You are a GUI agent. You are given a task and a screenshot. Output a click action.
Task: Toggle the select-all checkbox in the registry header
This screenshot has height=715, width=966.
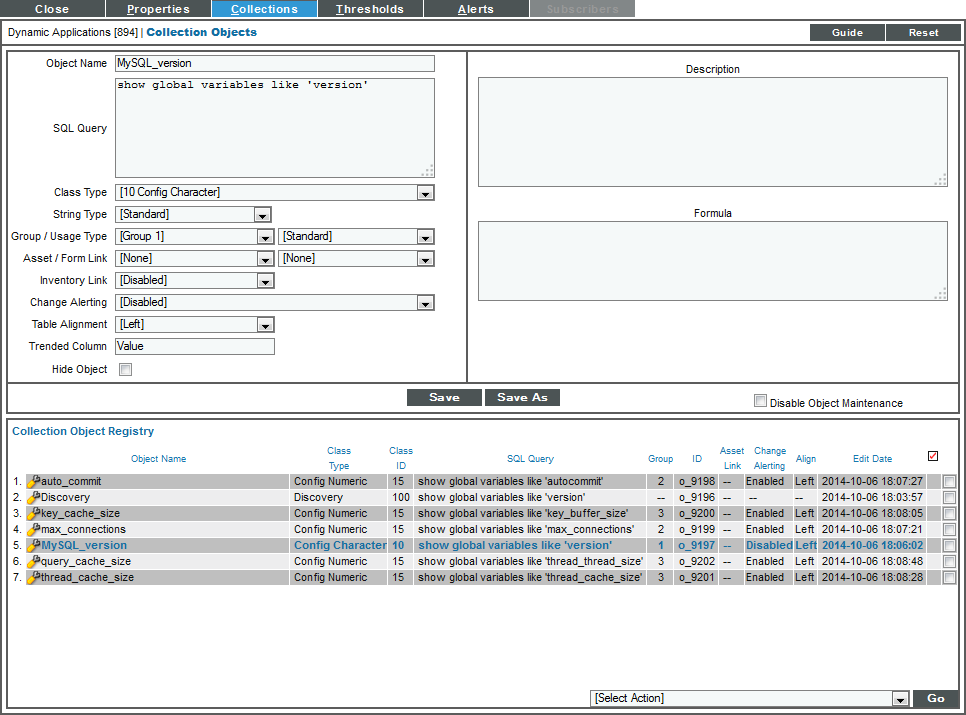[932, 455]
